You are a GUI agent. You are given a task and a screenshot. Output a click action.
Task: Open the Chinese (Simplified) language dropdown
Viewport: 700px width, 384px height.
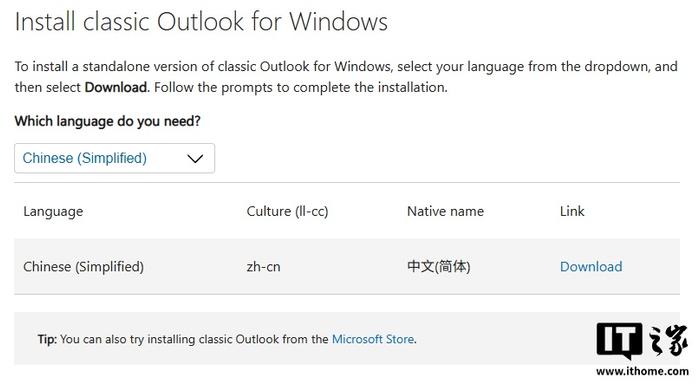(x=114, y=158)
